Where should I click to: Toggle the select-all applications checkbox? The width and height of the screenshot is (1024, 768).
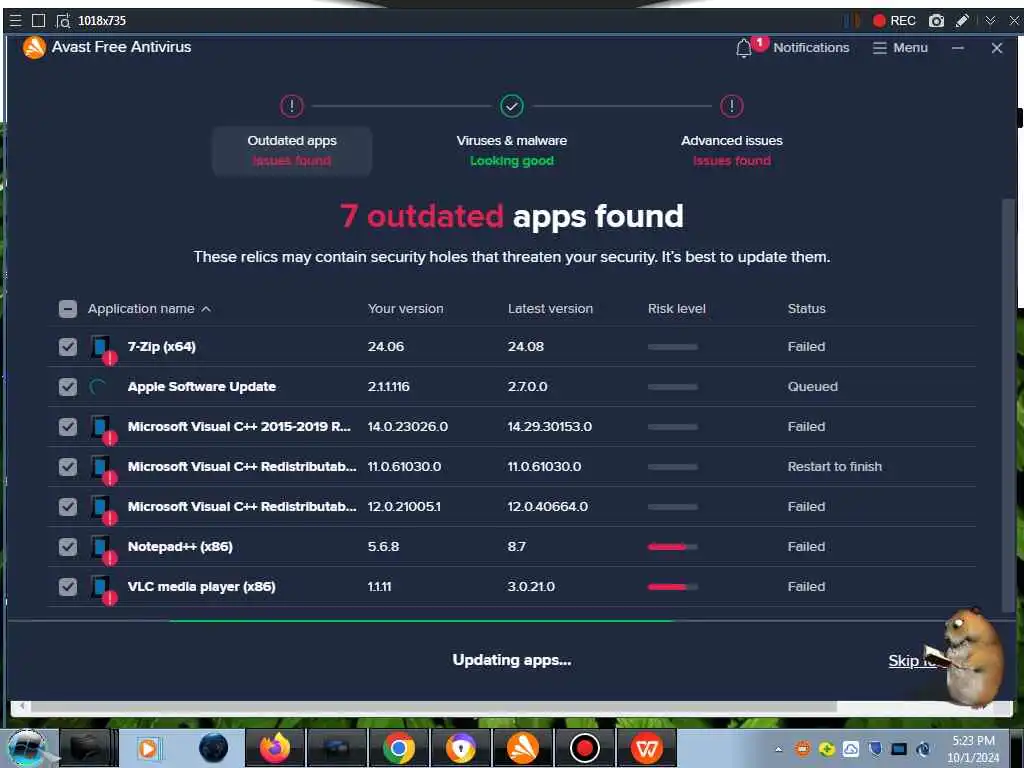pos(68,309)
